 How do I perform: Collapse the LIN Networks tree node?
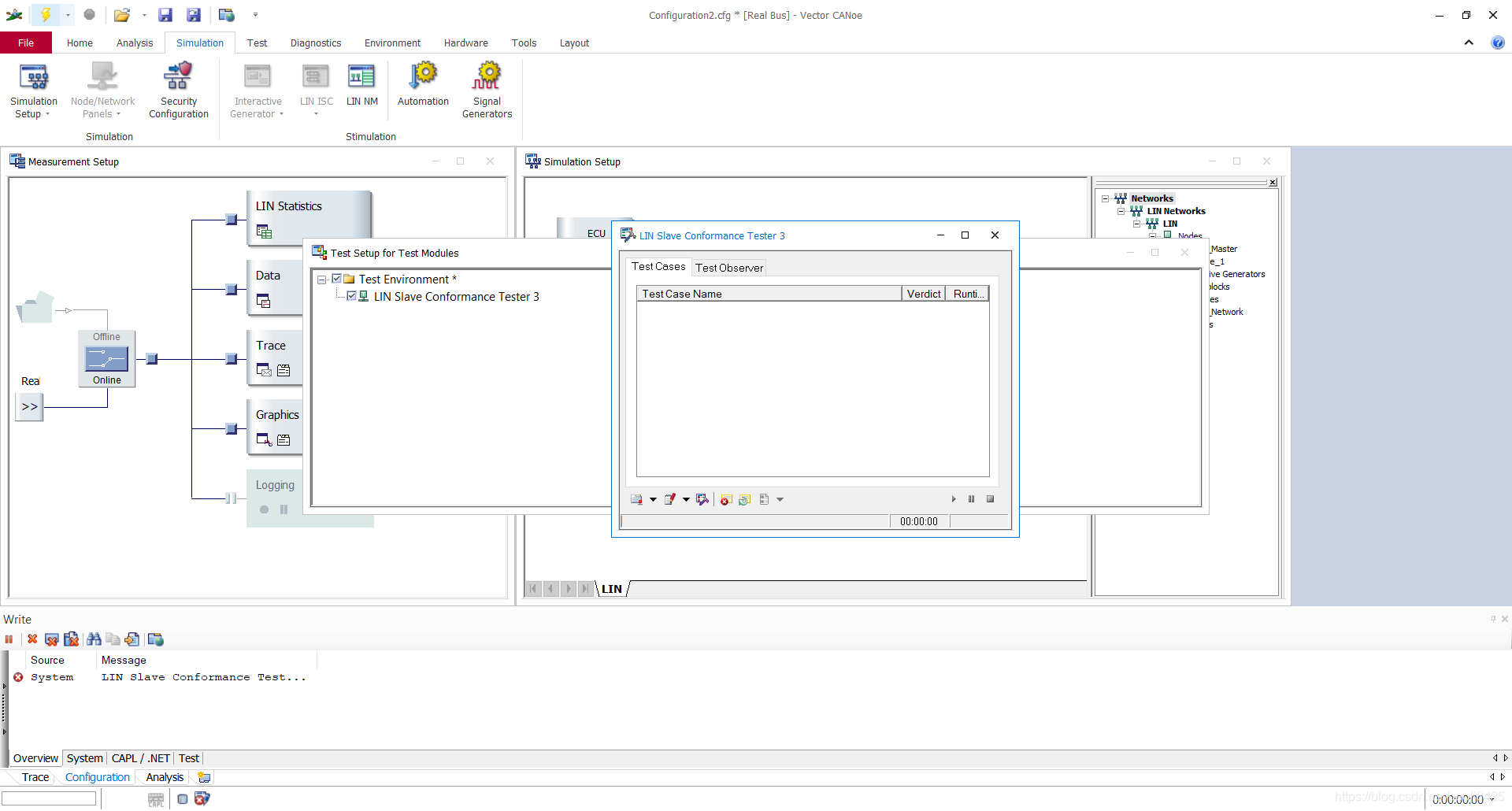(1121, 211)
